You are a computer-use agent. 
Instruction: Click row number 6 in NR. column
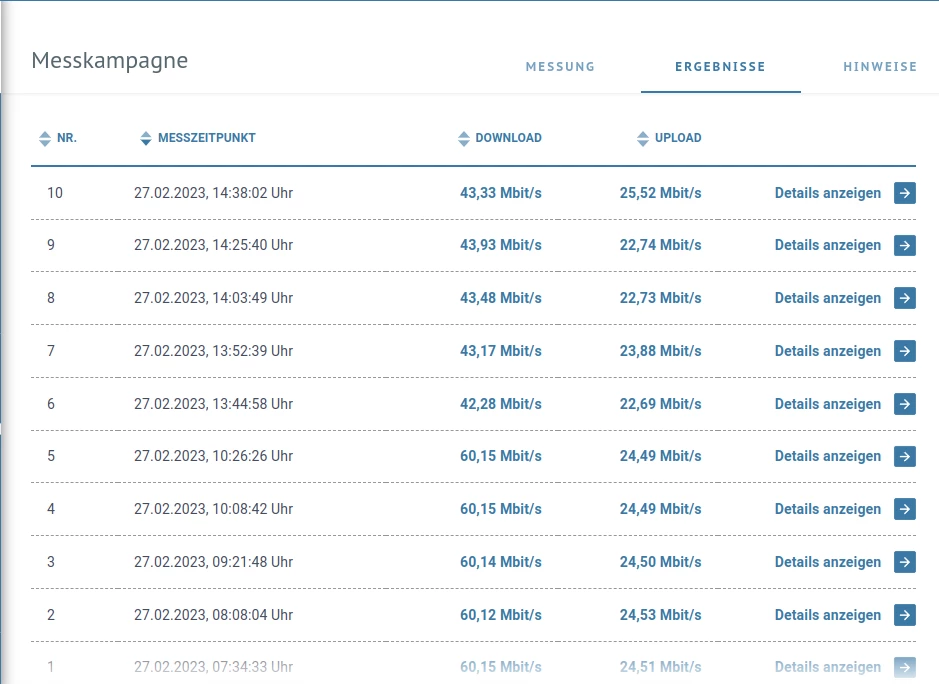(x=51, y=404)
